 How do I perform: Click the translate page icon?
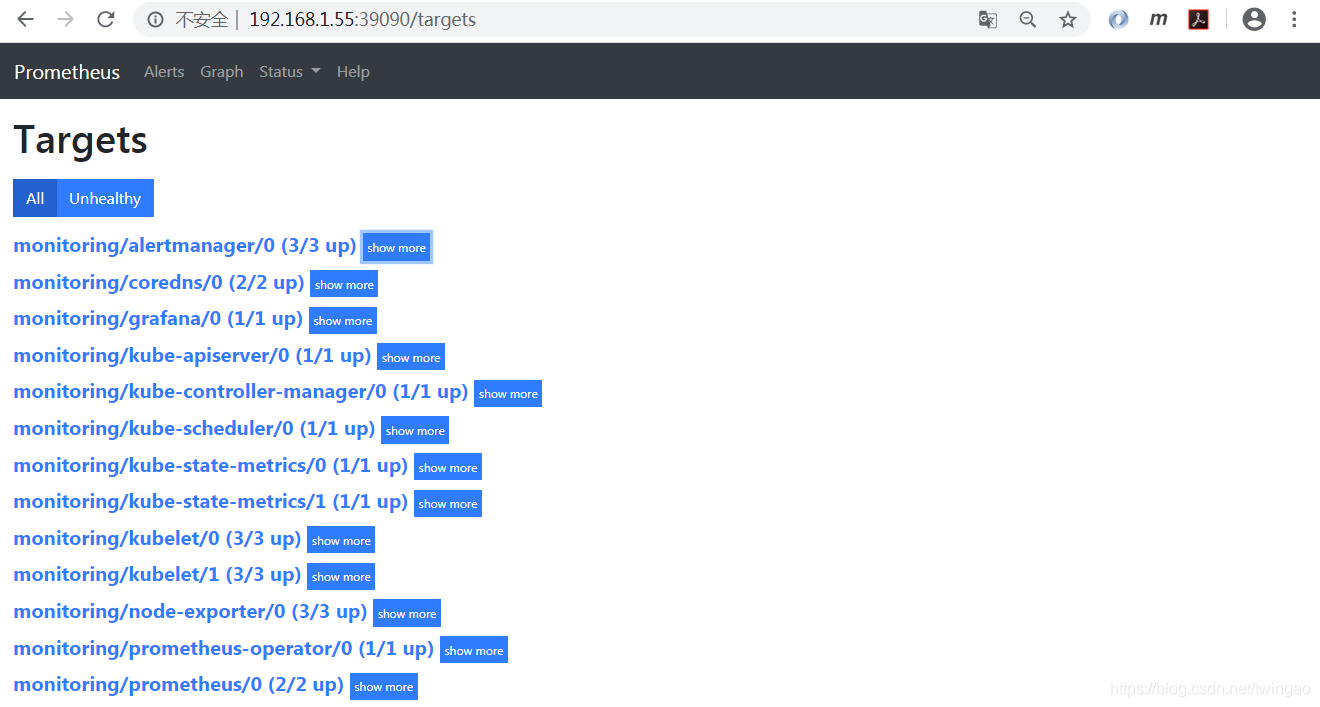click(x=987, y=19)
